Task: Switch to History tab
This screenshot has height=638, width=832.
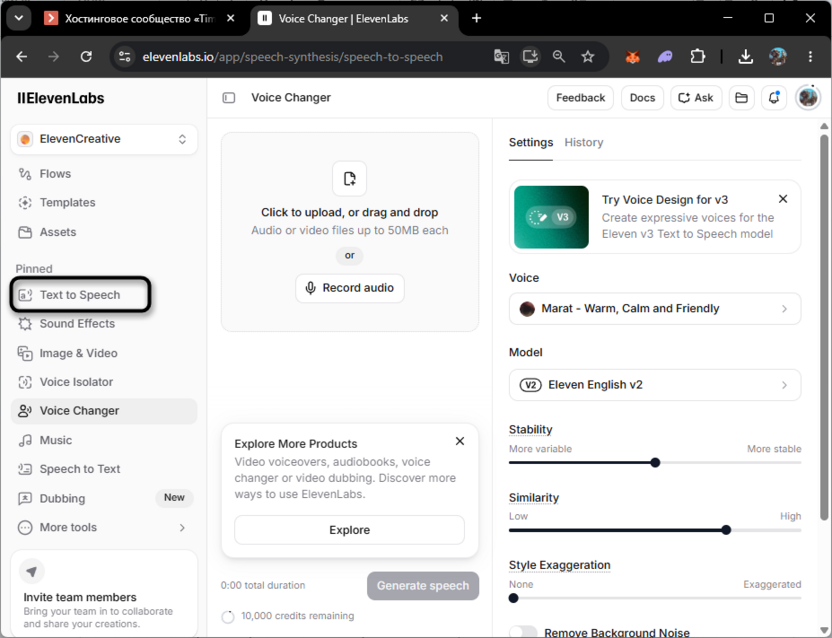Action: (584, 142)
